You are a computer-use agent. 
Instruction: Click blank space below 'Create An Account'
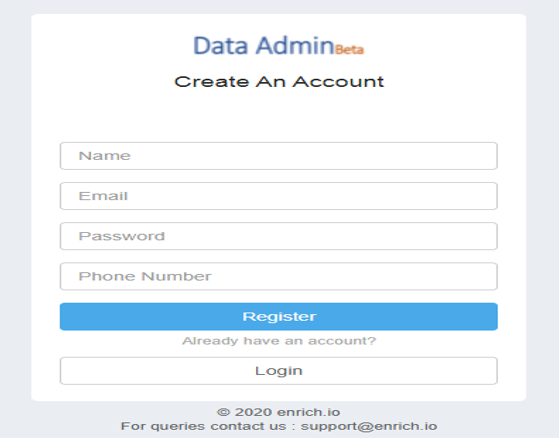tap(279, 116)
